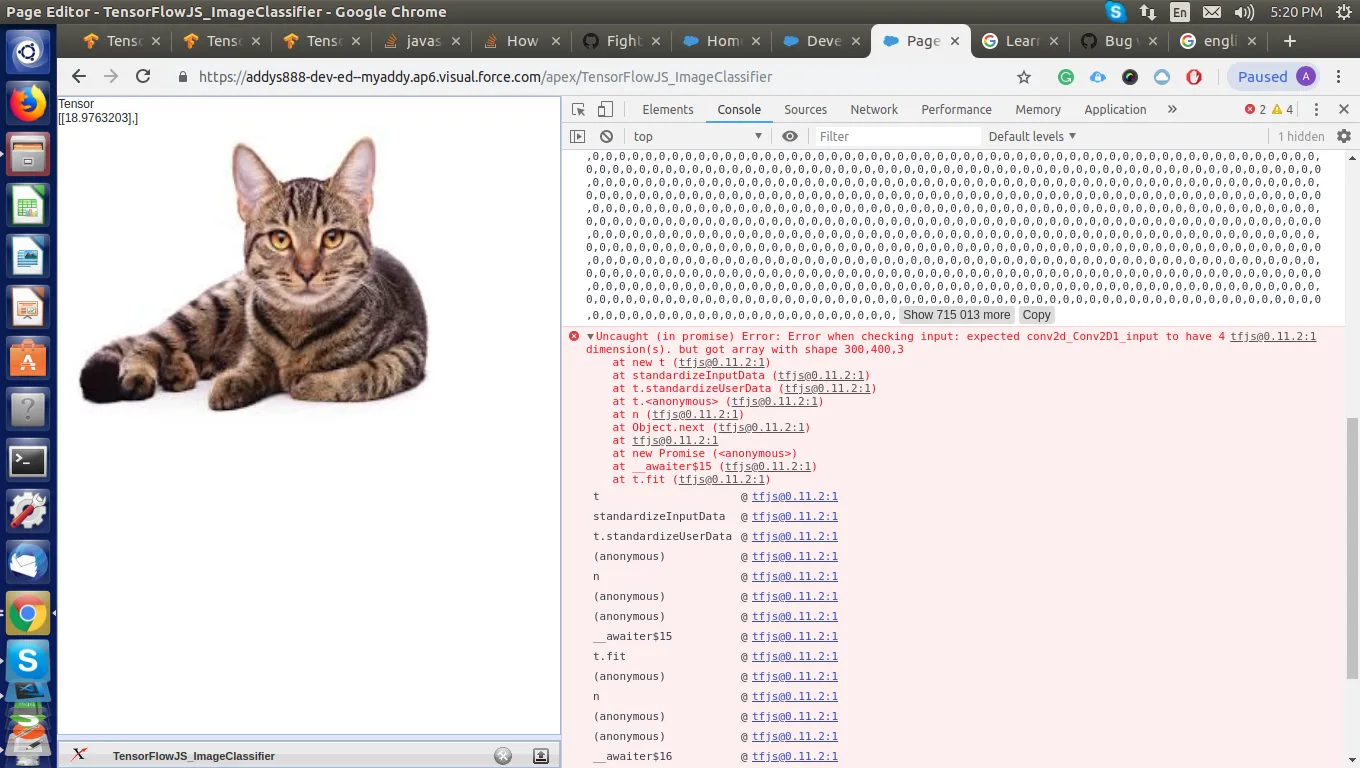Open the Sources tab
Image resolution: width=1360 pixels, height=768 pixels.
point(805,109)
